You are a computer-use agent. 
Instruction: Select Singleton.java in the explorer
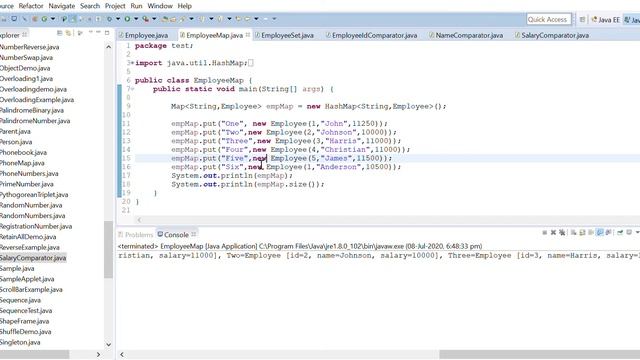(x=20, y=342)
